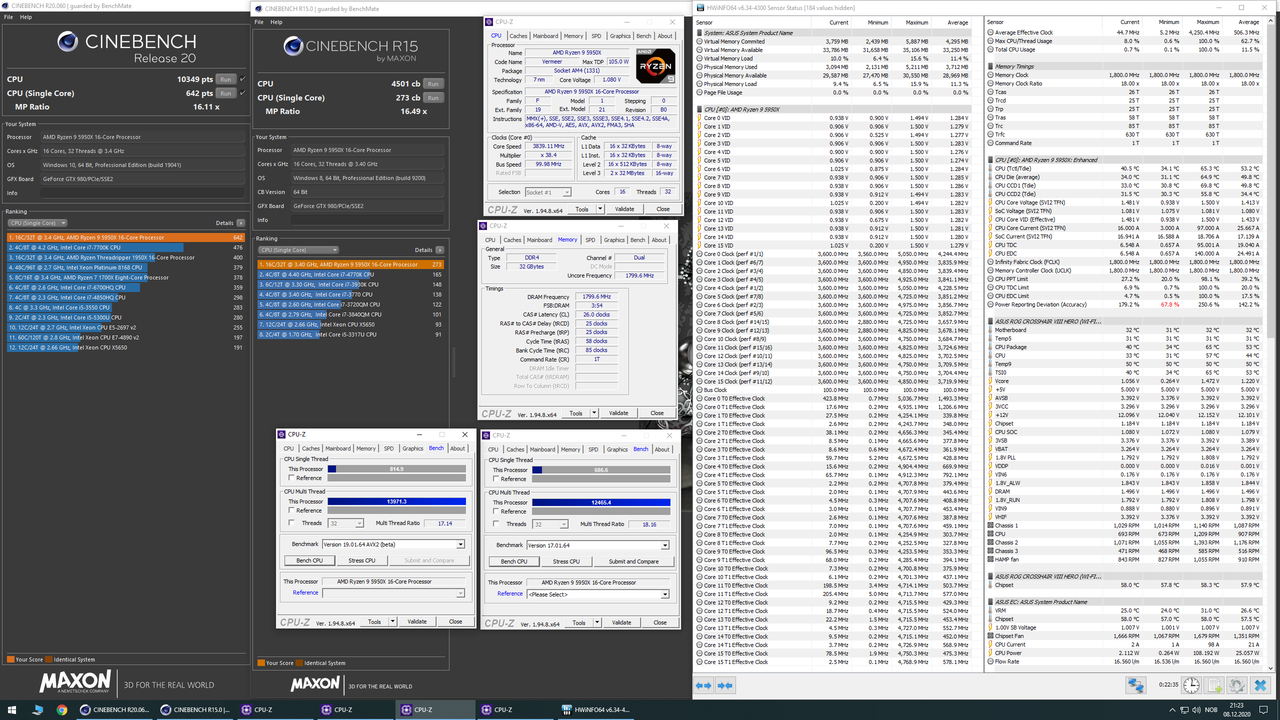Viewport: 1280px width, 720px height.
Task: Click the Your Score swatch in CINEBENCH R15
Action: click(261, 663)
